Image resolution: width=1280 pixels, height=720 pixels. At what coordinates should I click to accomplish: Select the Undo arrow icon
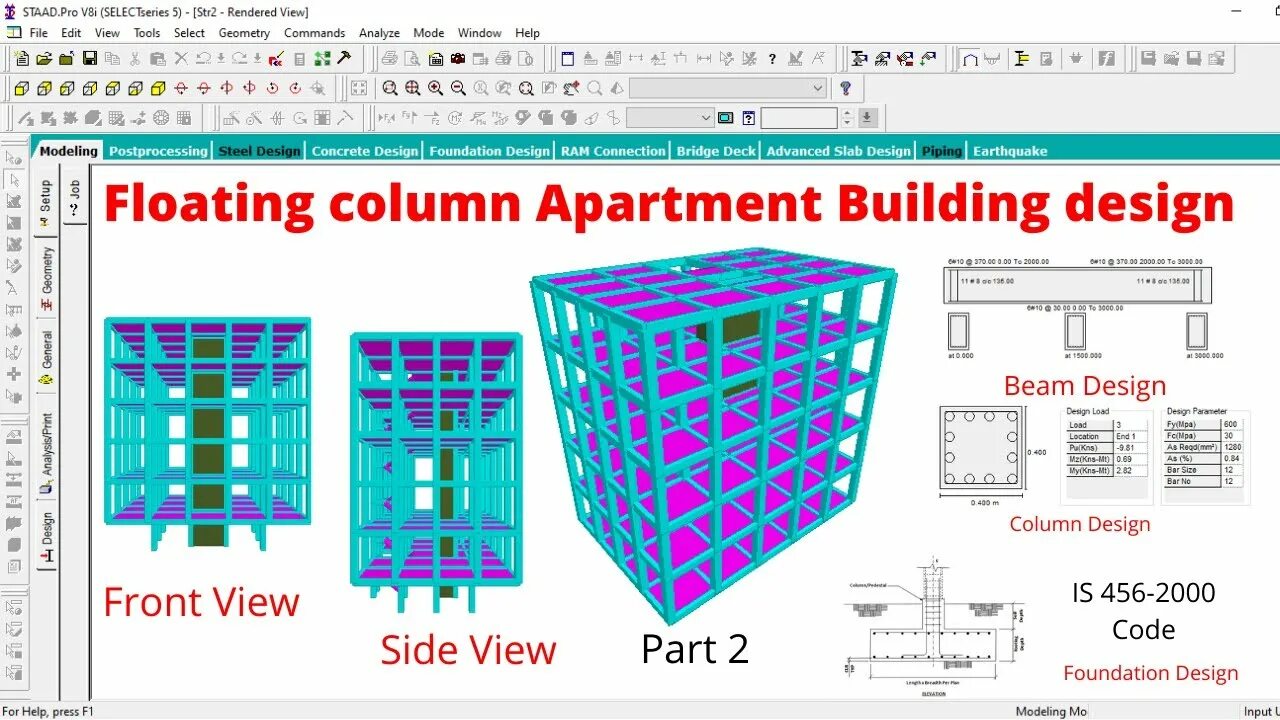click(x=202, y=59)
